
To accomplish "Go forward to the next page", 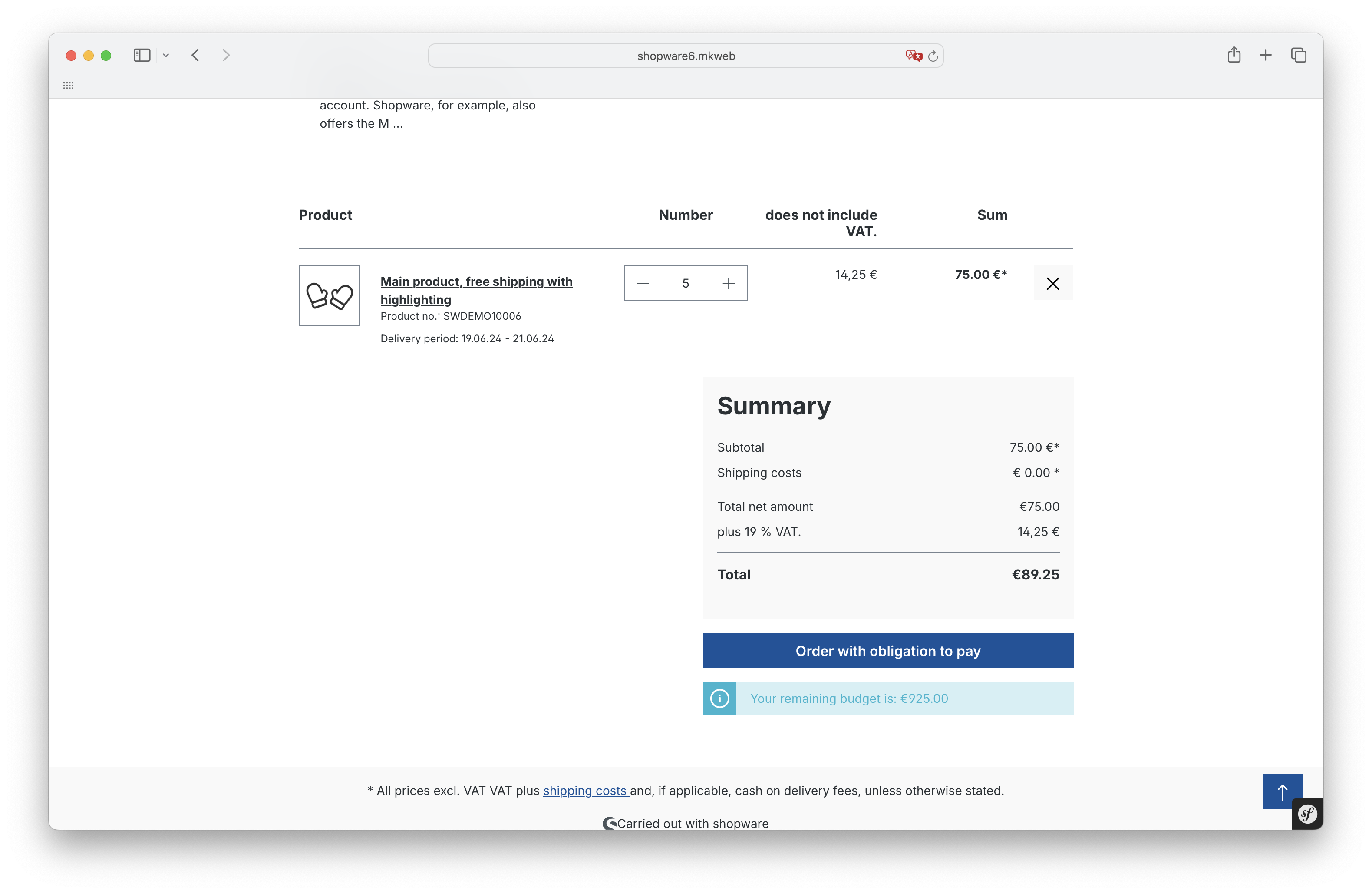I will click(x=226, y=55).
